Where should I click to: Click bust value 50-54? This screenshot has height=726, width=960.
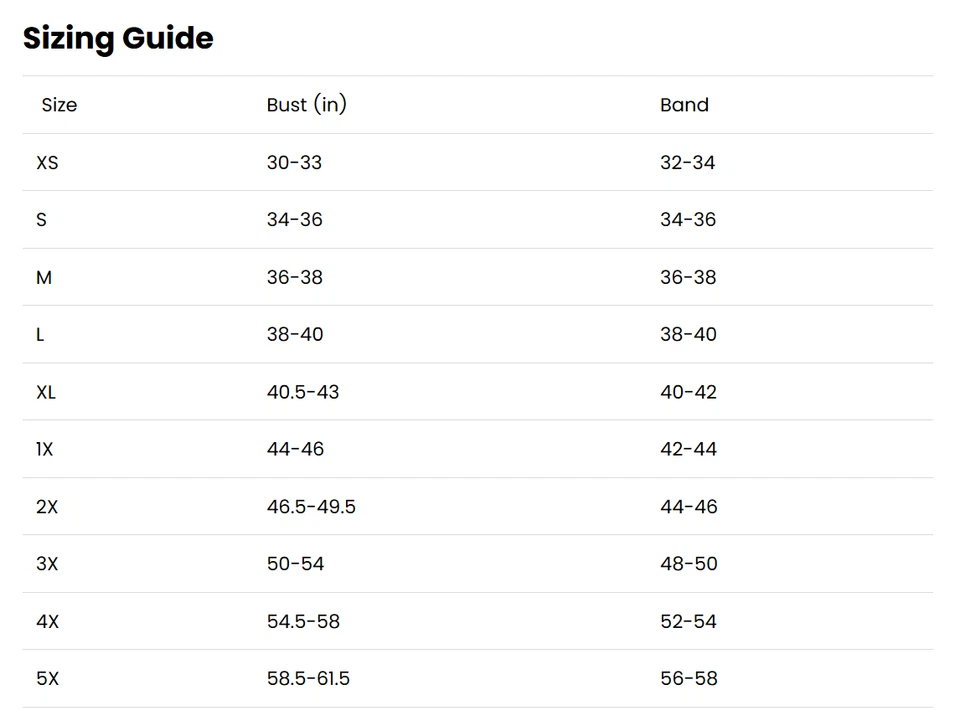point(295,564)
